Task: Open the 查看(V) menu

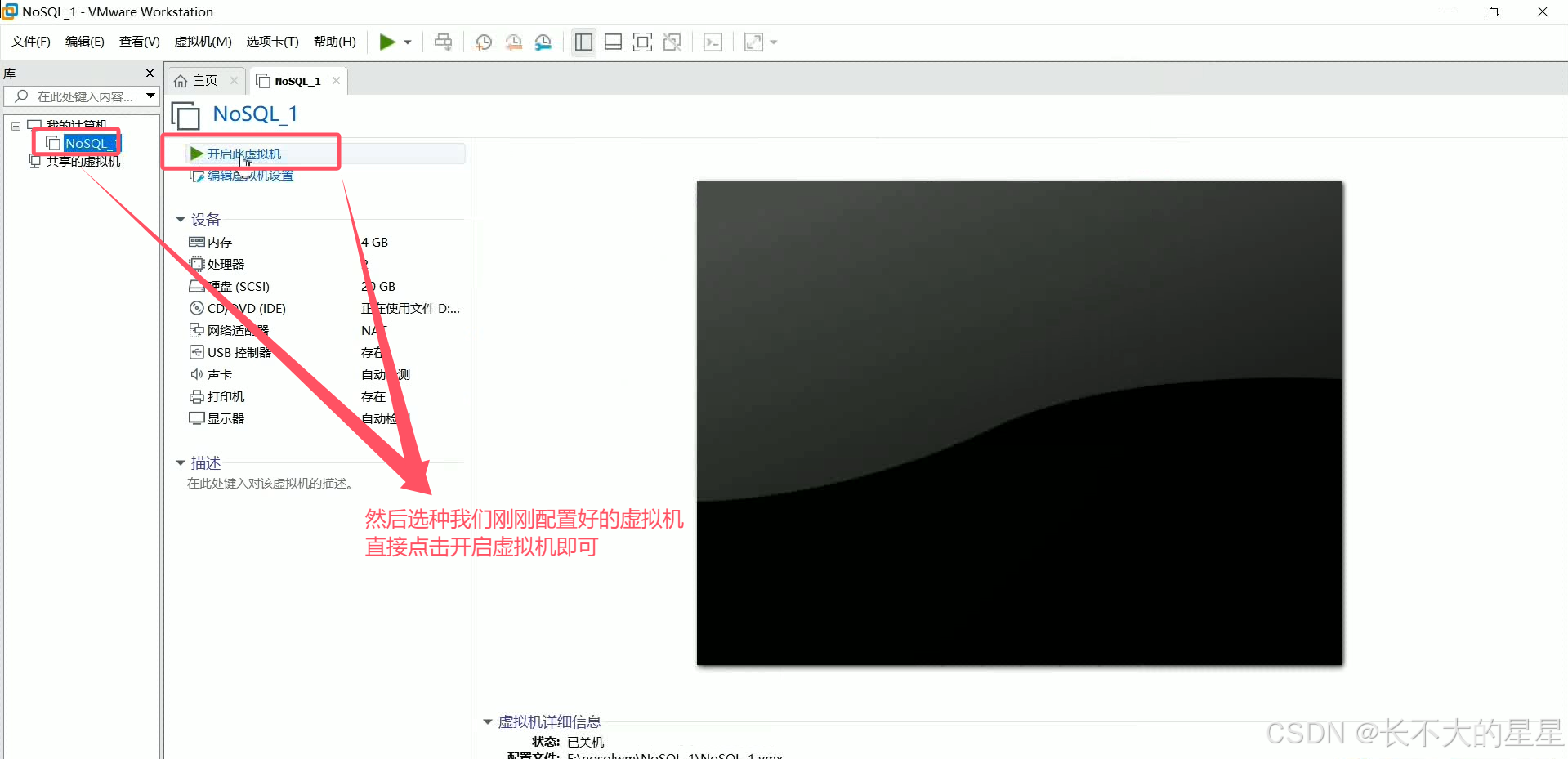Action: pyautogui.click(x=140, y=42)
